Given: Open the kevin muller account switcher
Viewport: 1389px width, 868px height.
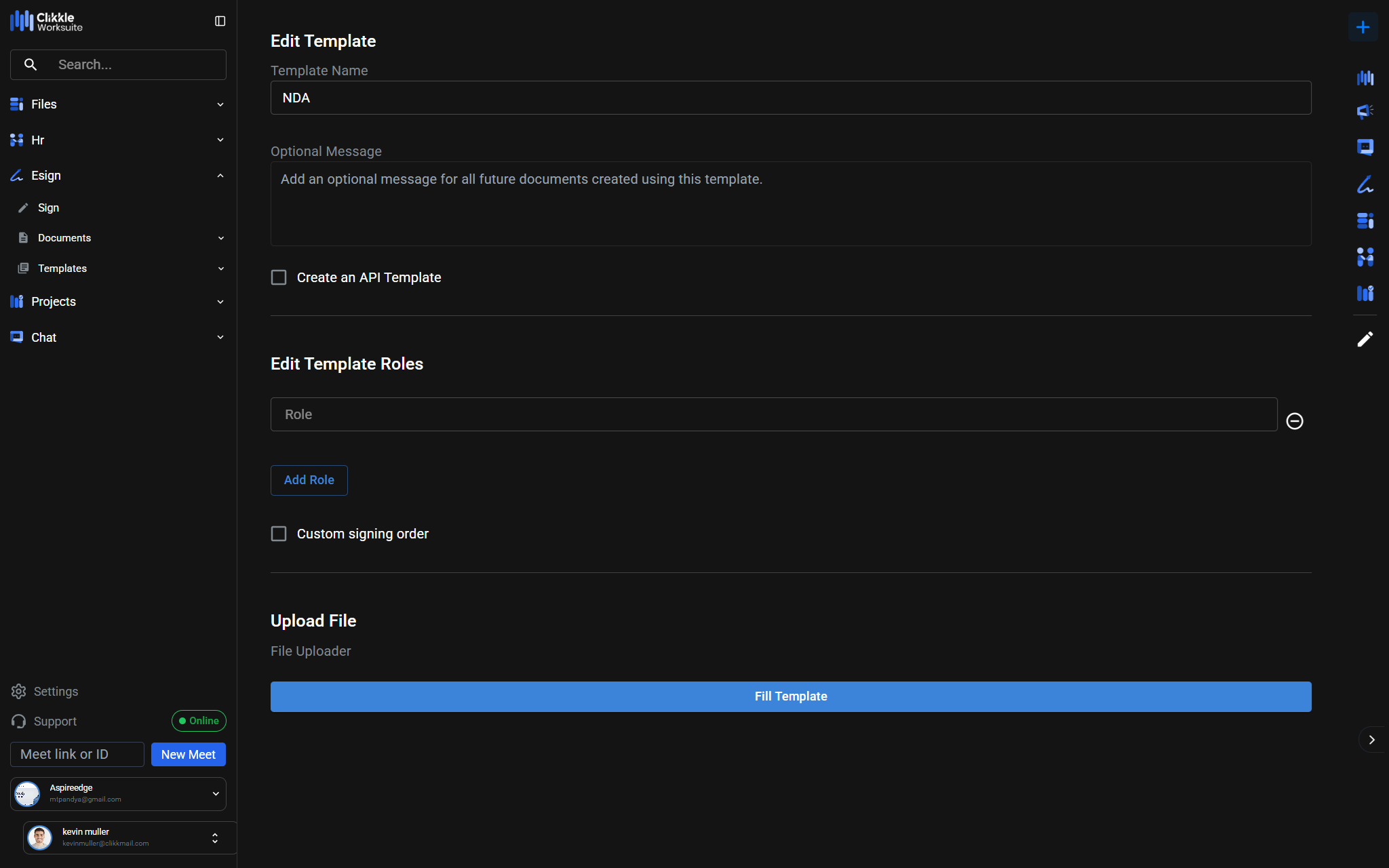Looking at the screenshot, I should click(x=214, y=838).
